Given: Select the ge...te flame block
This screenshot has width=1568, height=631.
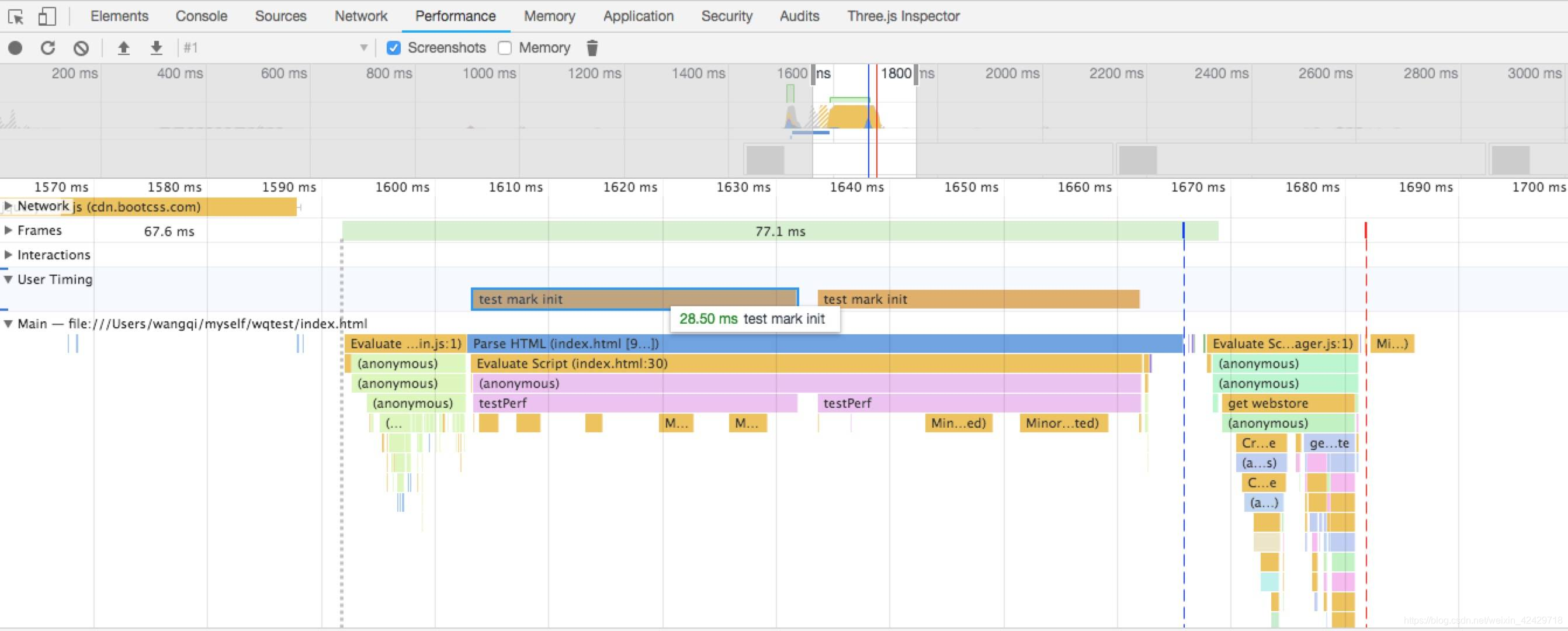Looking at the screenshot, I should pyautogui.click(x=1330, y=443).
